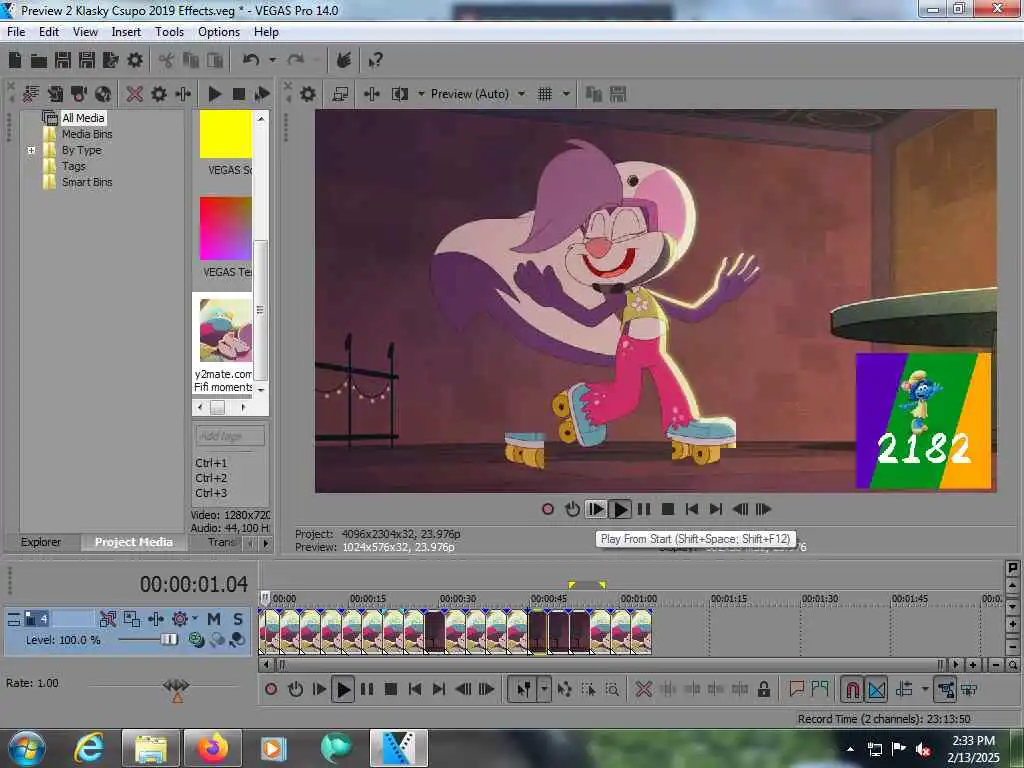Screen dimensions: 1024x768
Task: Open Media Properties gear in Project Media
Action: click(x=159, y=95)
